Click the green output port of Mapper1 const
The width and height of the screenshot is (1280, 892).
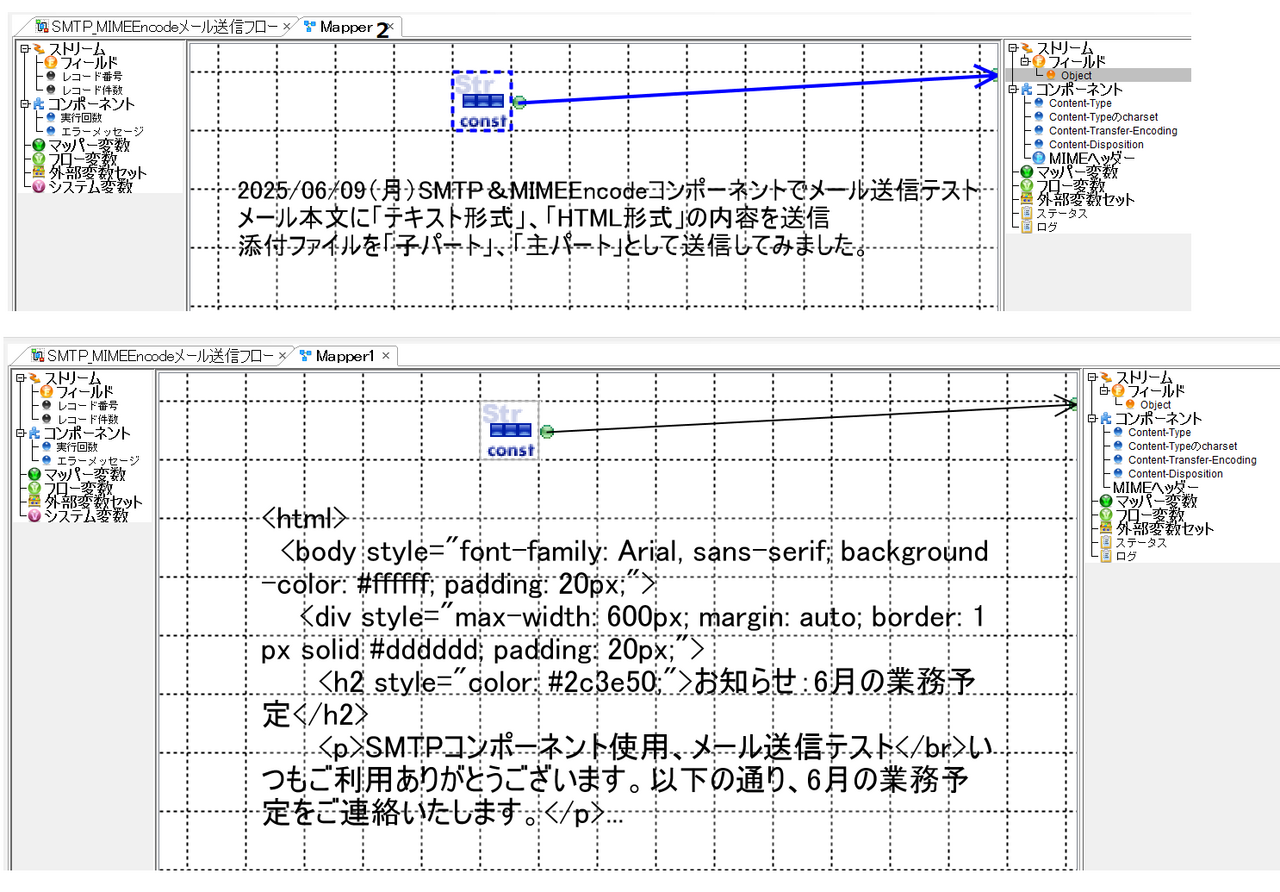(546, 432)
